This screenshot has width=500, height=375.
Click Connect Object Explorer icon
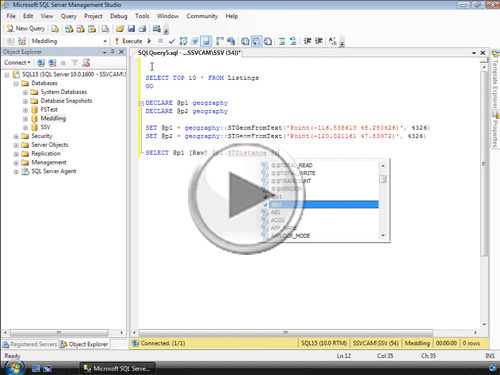click(x=41, y=63)
